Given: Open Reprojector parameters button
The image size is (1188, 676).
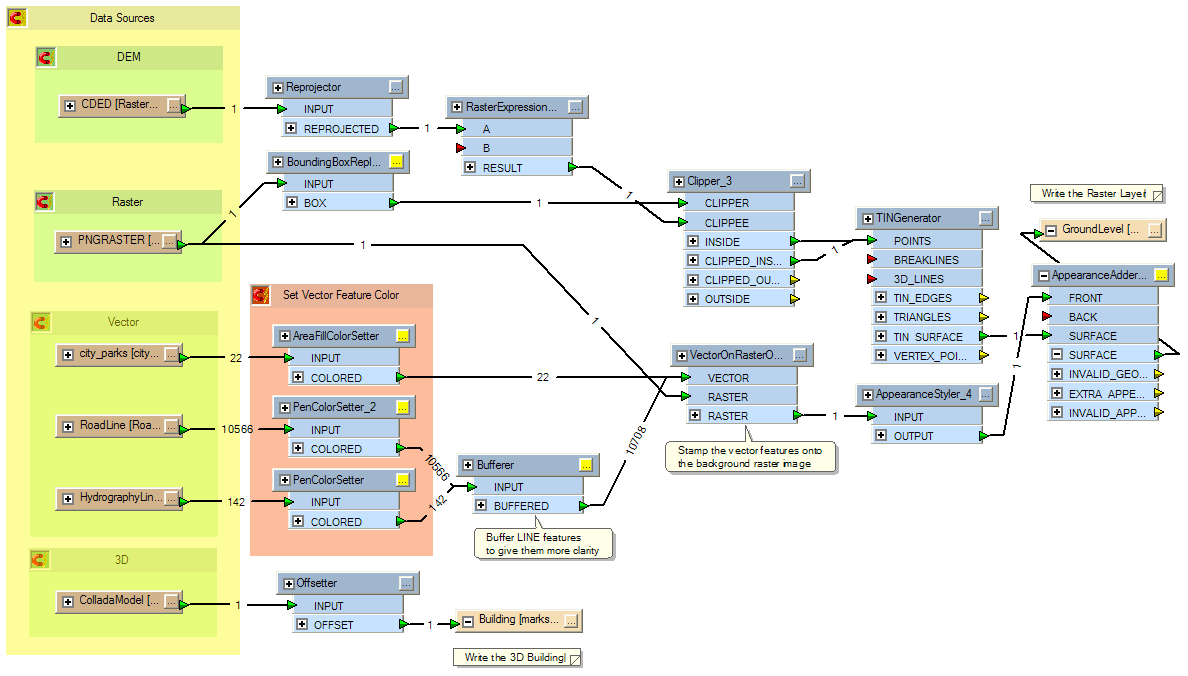Looking at the screenshot, I should [395, 87].
